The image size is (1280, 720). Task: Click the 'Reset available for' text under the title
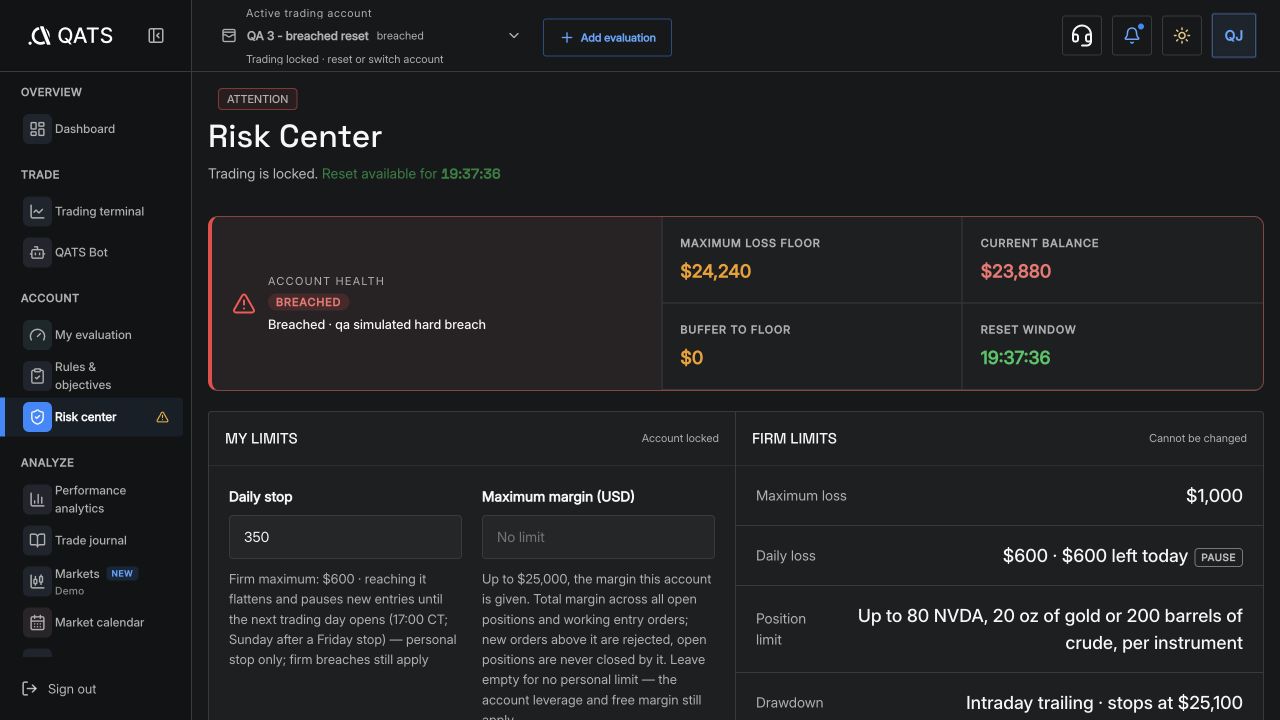click(379, 174)
